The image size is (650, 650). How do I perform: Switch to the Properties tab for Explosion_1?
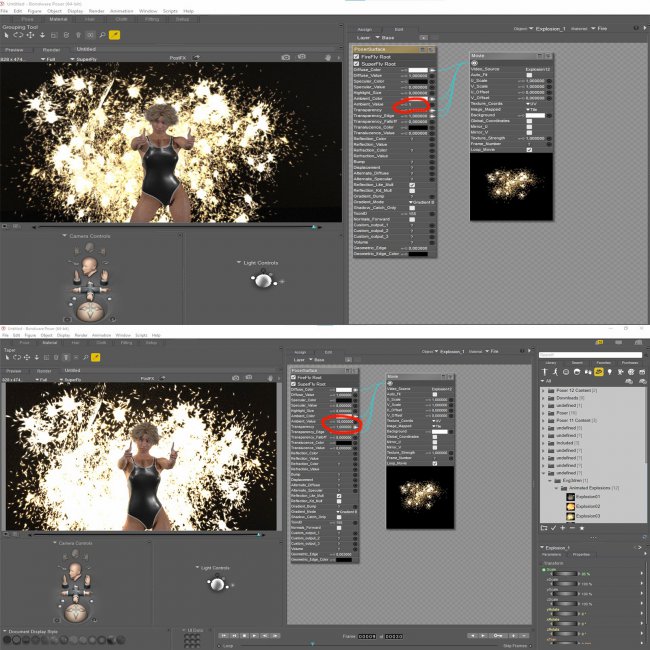(581, 554)
